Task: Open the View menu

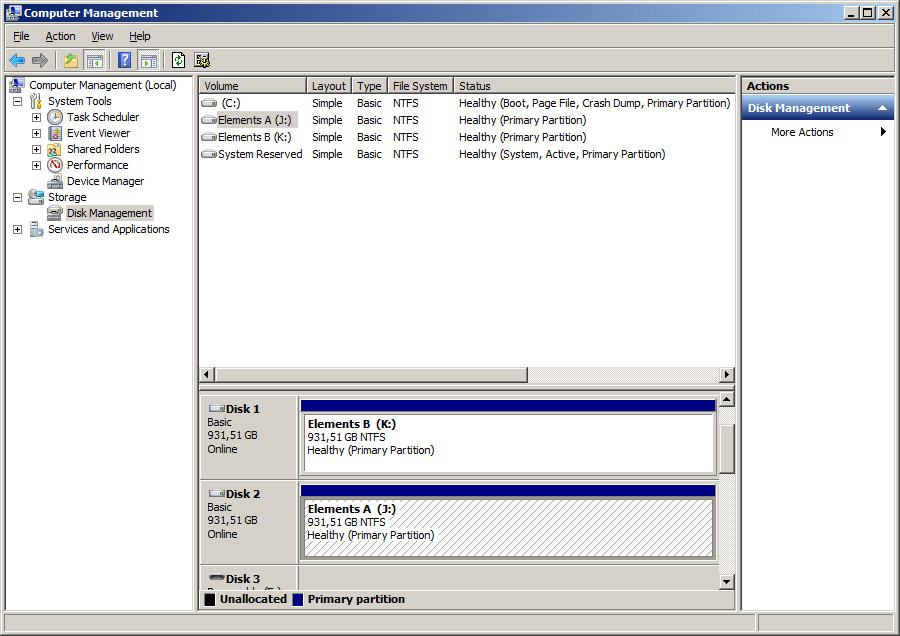Action: click(102, 36)
